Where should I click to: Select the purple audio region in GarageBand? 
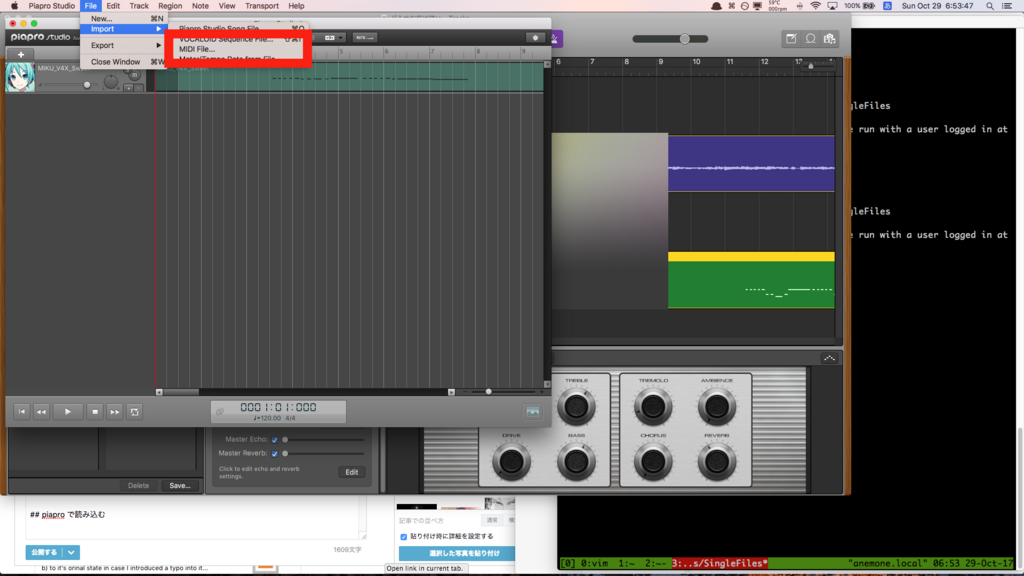[751, 163]
